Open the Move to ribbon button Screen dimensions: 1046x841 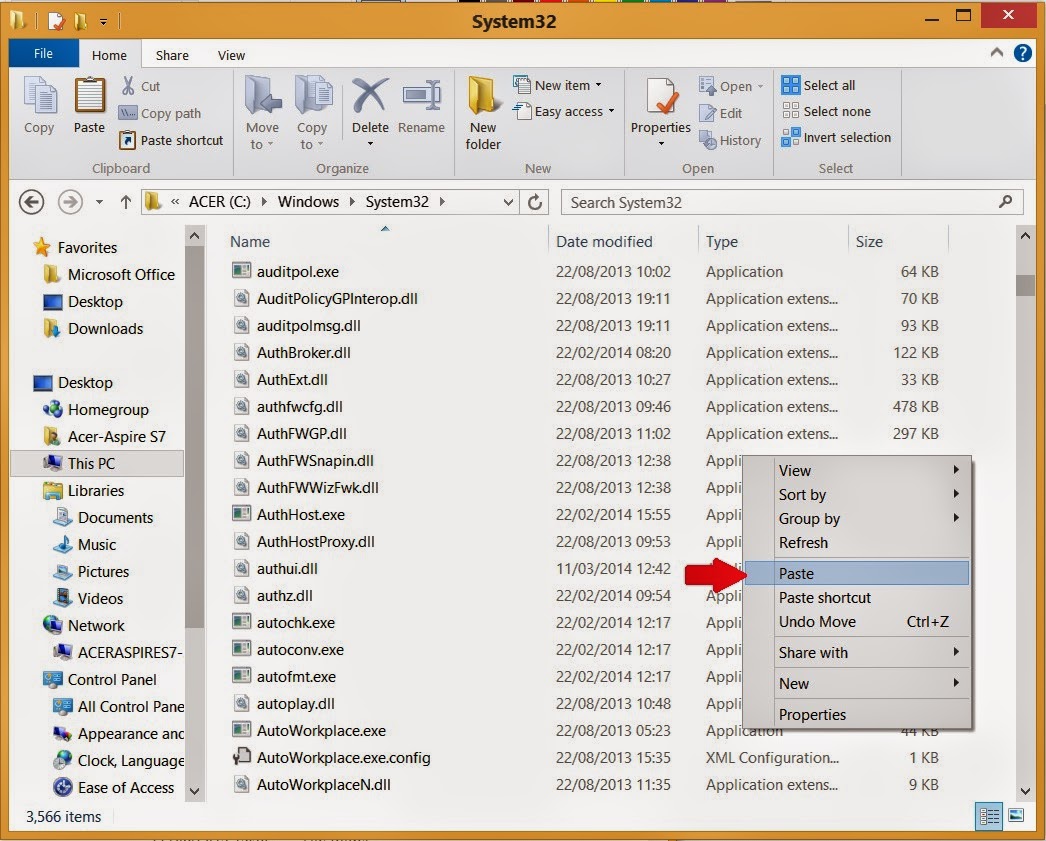pyautogui.click(x=262, y=112)
